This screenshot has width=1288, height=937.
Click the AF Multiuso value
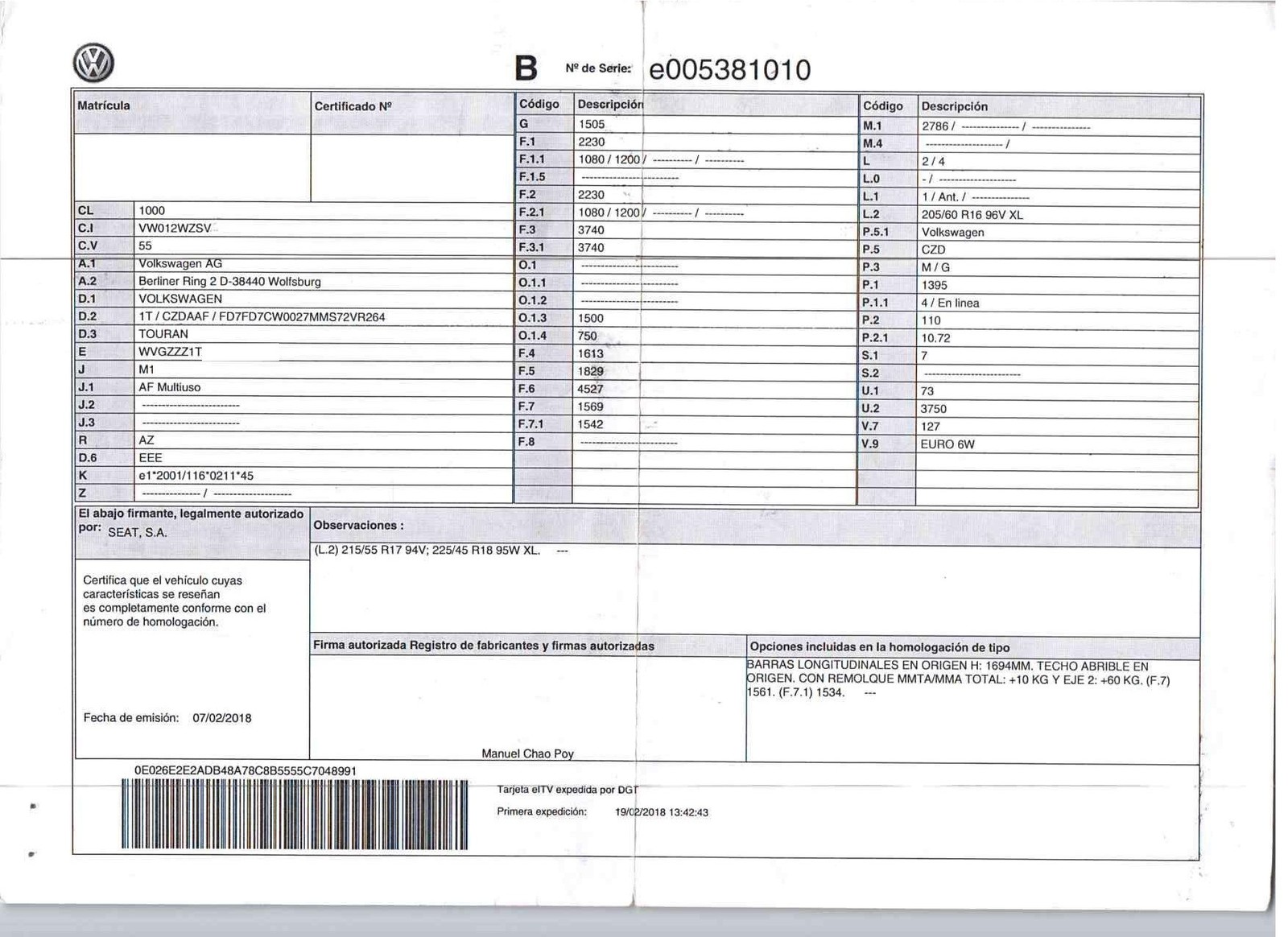(170, 387)
